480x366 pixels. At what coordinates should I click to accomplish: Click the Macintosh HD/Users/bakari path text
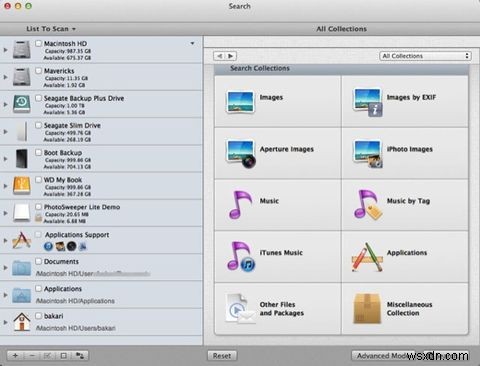click(x=76, y=328)
